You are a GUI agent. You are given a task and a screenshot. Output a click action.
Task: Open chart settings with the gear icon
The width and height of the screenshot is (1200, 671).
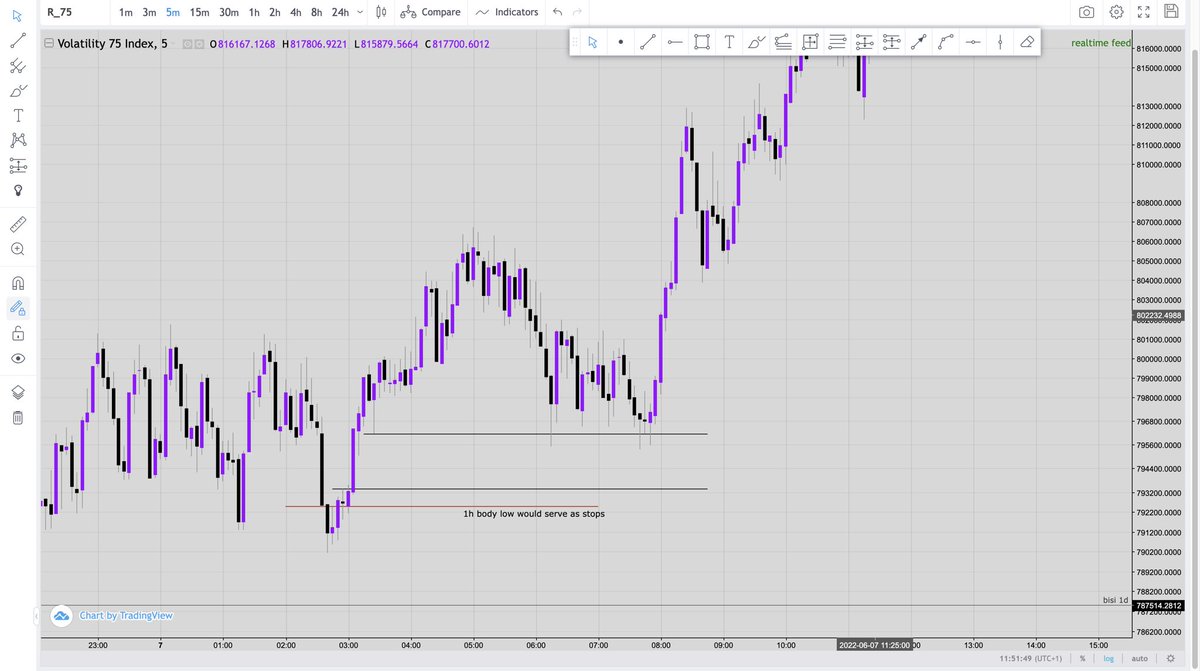pos(1116,13)
